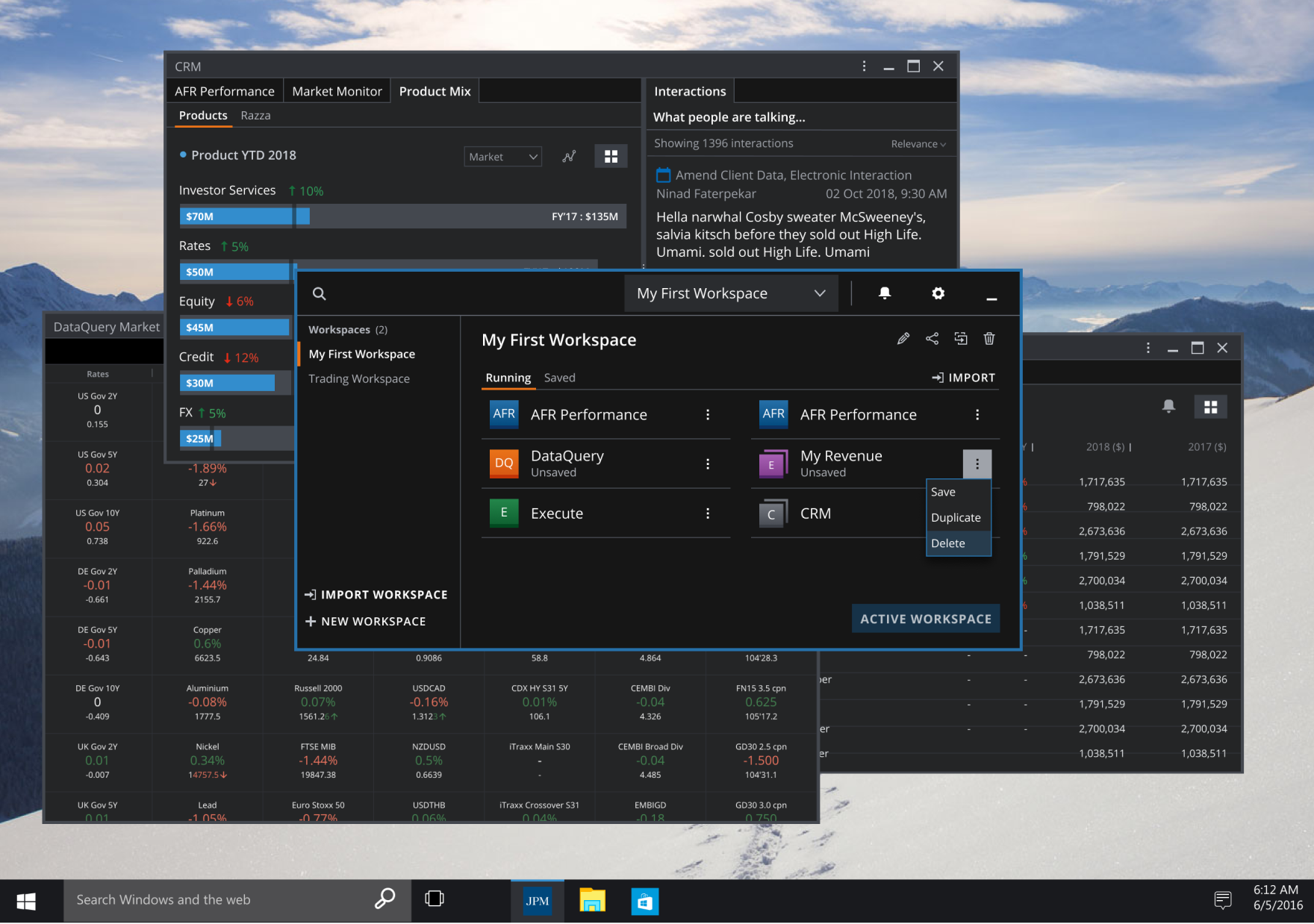This screenshot has height=924, width=1314.
Task: Launch CRM via grey C icon
Action: pos(773,513)
